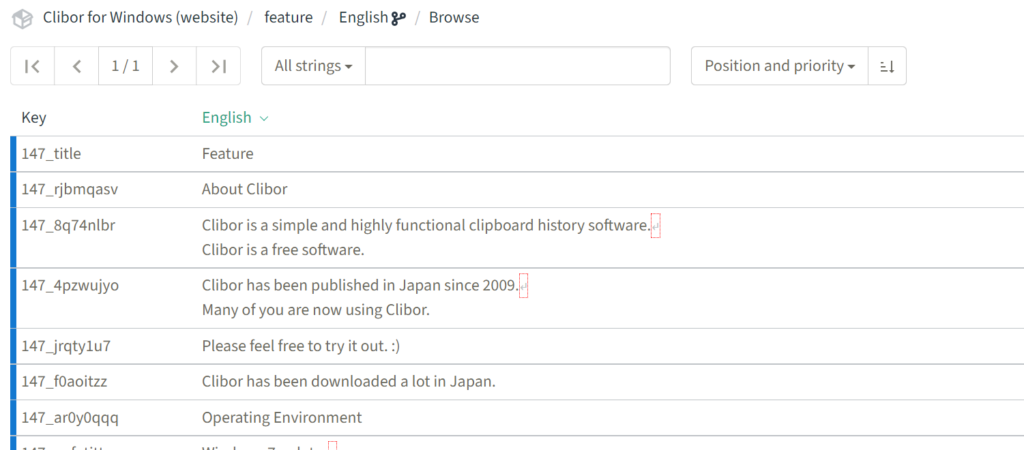Jump to the last page
This screenshot has width=1024, height=450.
coord(218,66)
